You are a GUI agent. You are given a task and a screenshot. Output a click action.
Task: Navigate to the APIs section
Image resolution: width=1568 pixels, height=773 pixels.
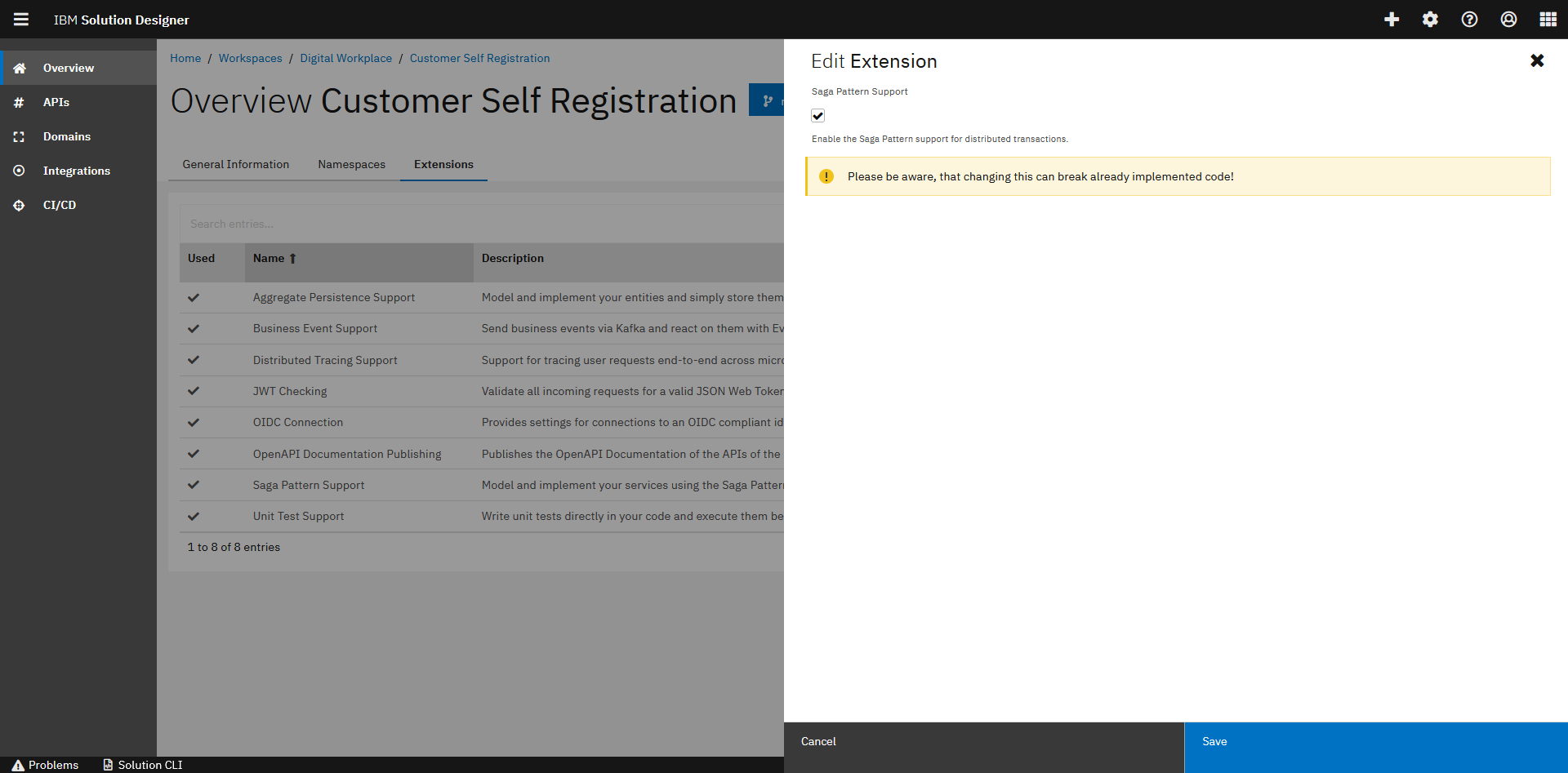tap(56, 102)
